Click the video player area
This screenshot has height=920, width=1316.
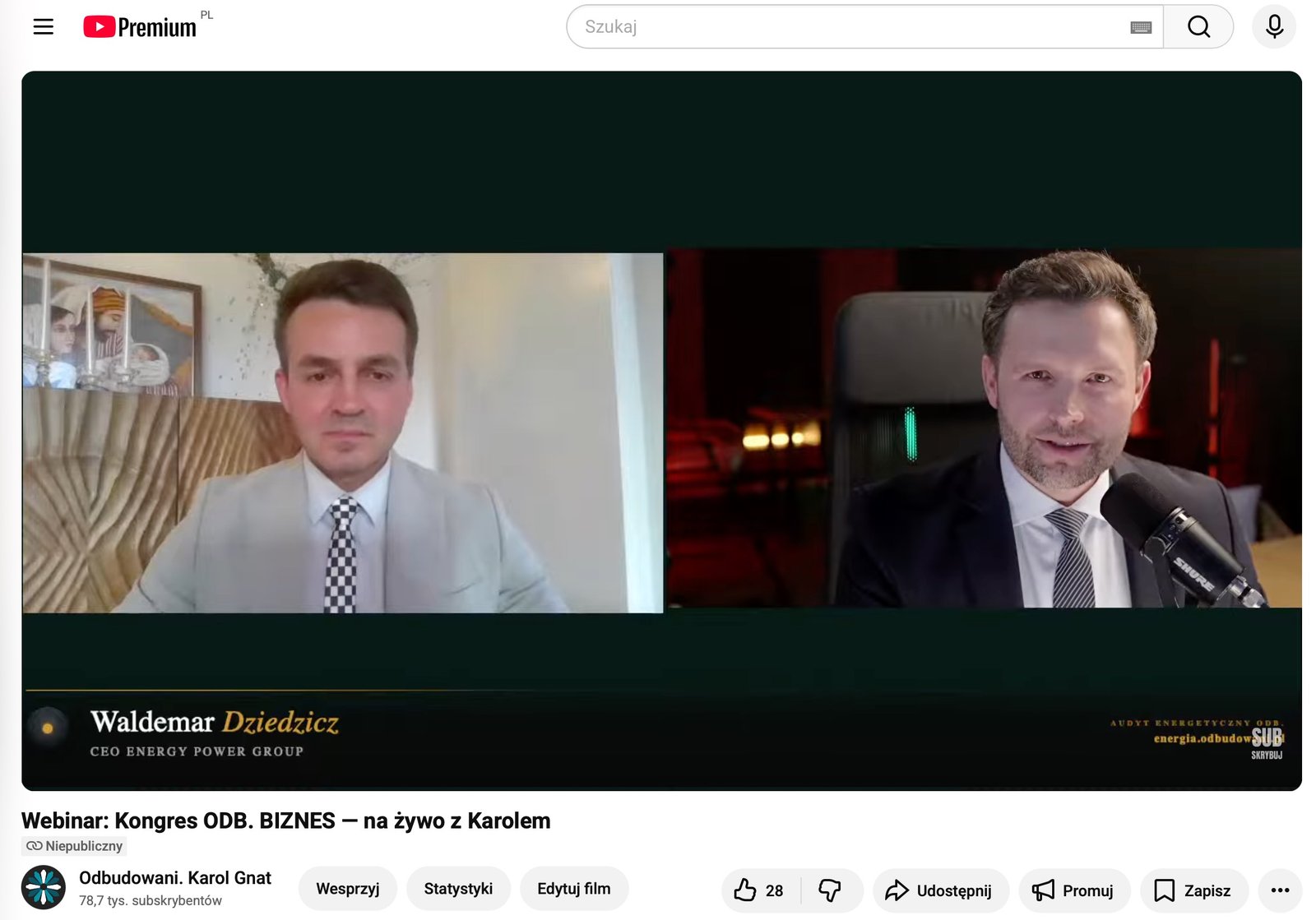[x=661, y=431]
